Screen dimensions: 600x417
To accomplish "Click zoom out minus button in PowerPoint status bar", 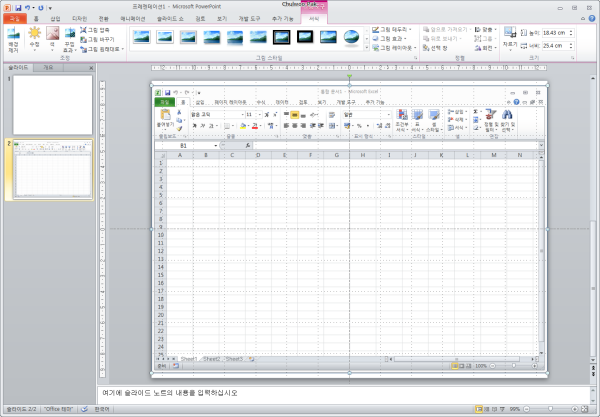I will 527,409.
